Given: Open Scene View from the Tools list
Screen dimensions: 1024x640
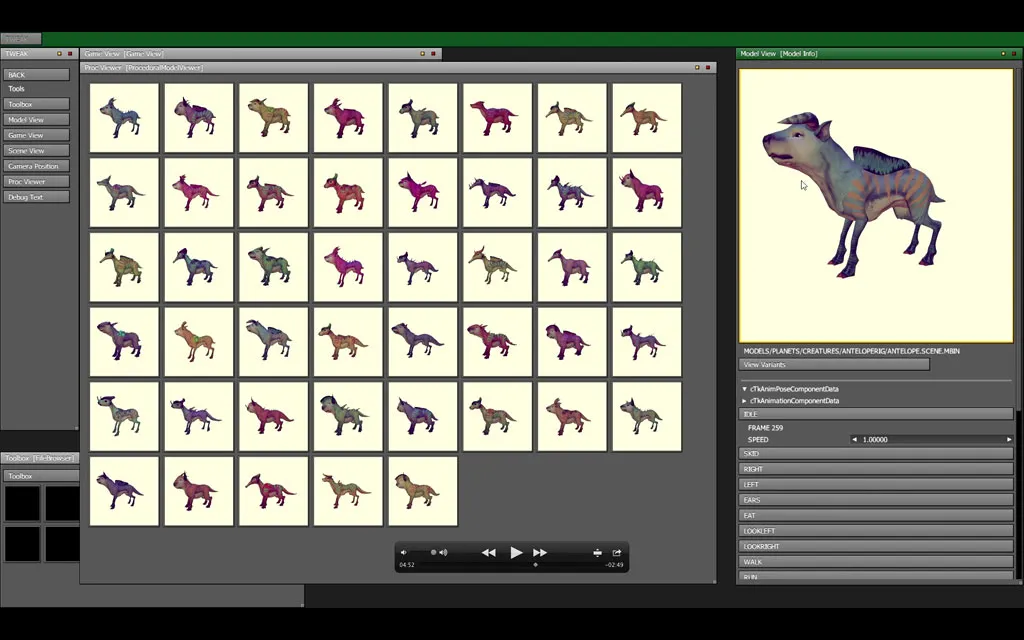Looking at the screenshot, I should (37, 150).
